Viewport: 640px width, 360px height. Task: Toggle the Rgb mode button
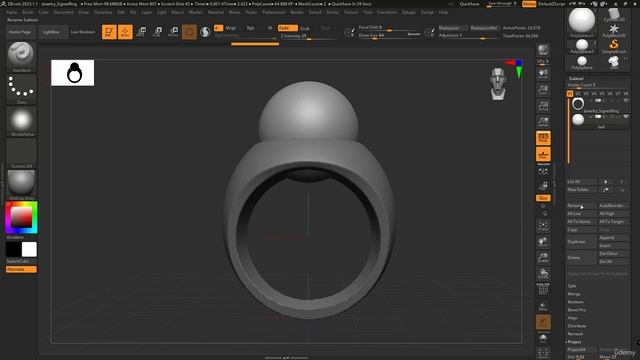click(x=251, y=28)
